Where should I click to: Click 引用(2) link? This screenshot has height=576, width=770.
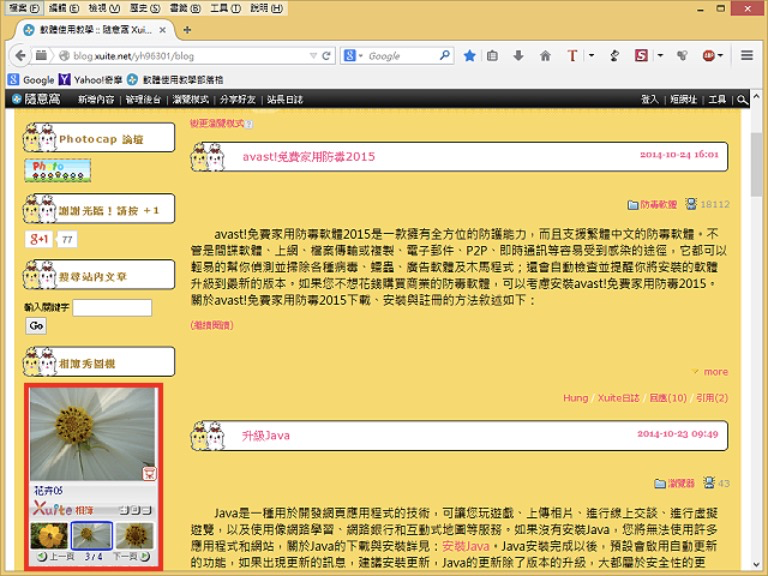(712, 398)
